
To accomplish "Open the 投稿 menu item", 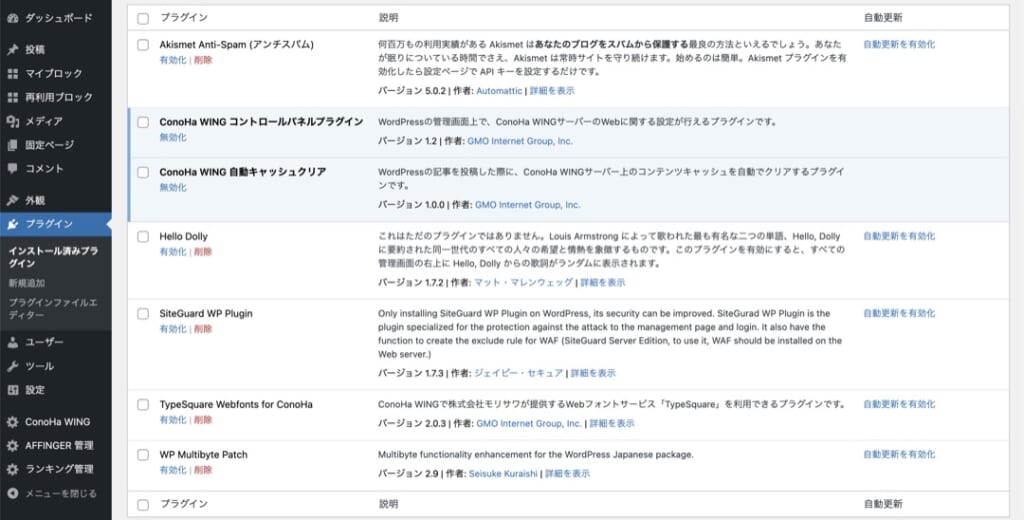I will (56, 50).
